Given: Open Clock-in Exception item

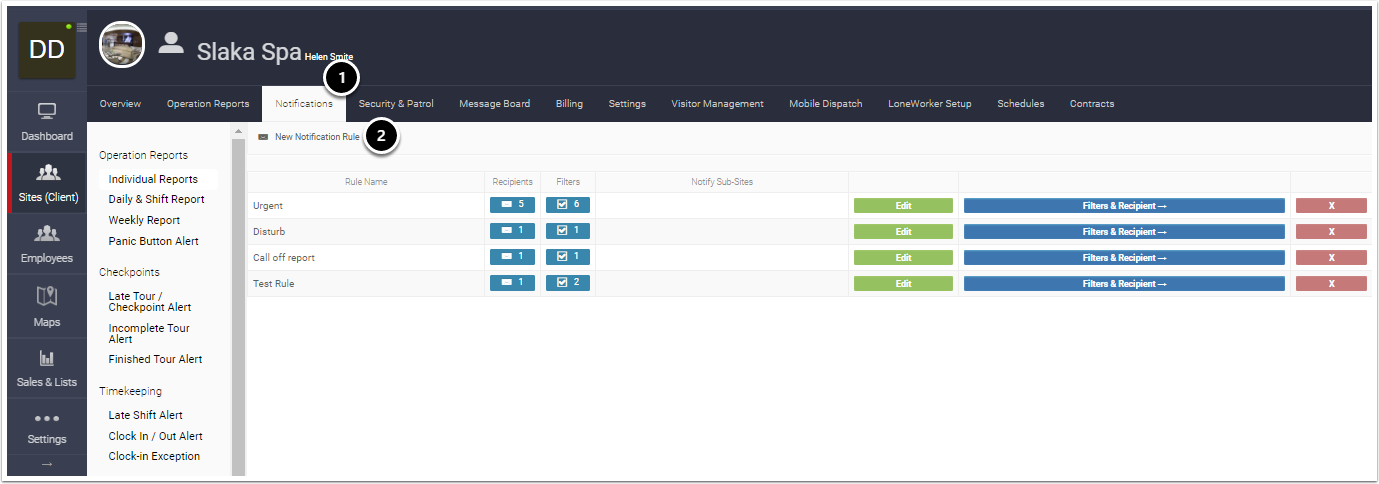Looking at the screenshot, I should (x=154, y=456).
